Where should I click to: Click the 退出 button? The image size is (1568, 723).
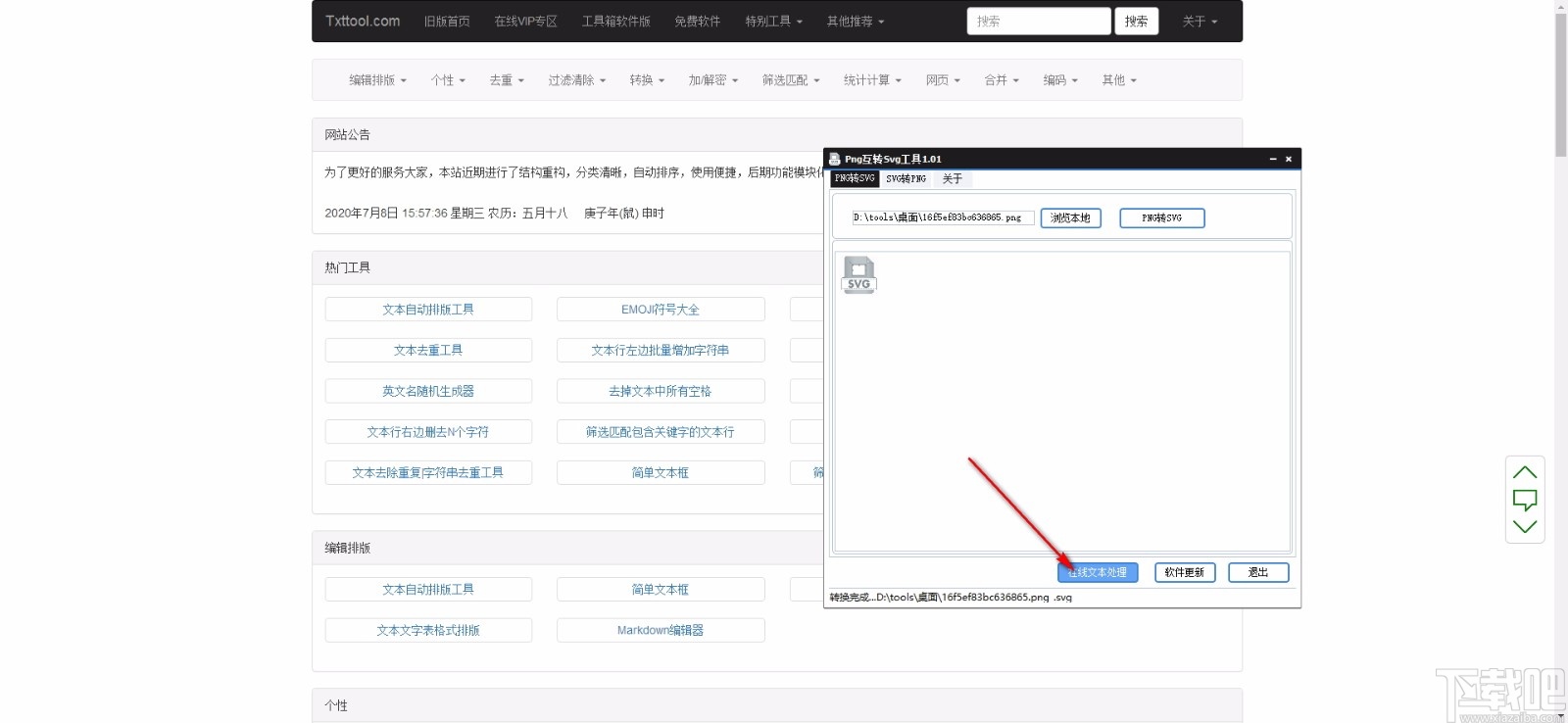(1258, 572)
